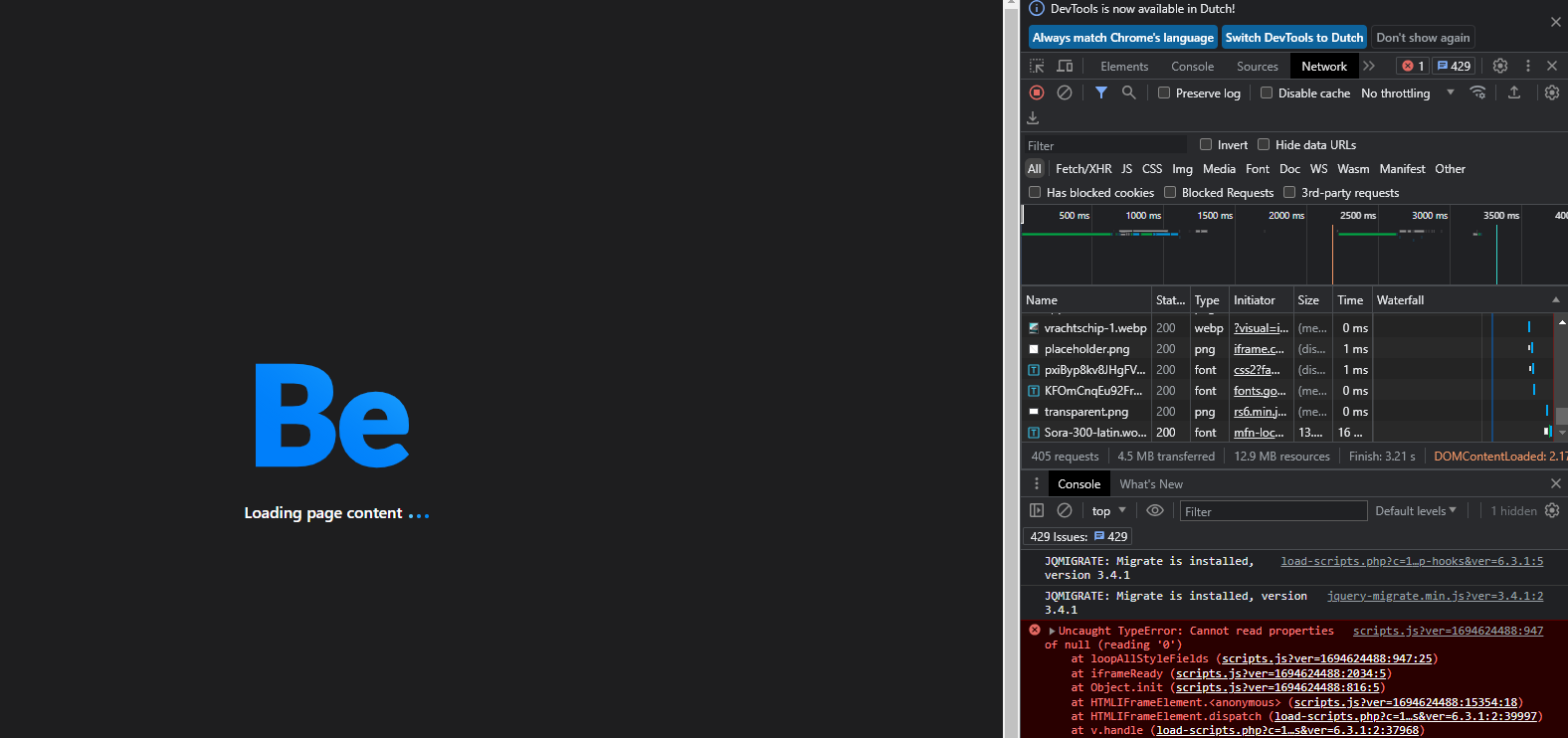Open the scripts.js?ver=1694624488:947 source link
Screen dimensions: 1568x738
1448,631
